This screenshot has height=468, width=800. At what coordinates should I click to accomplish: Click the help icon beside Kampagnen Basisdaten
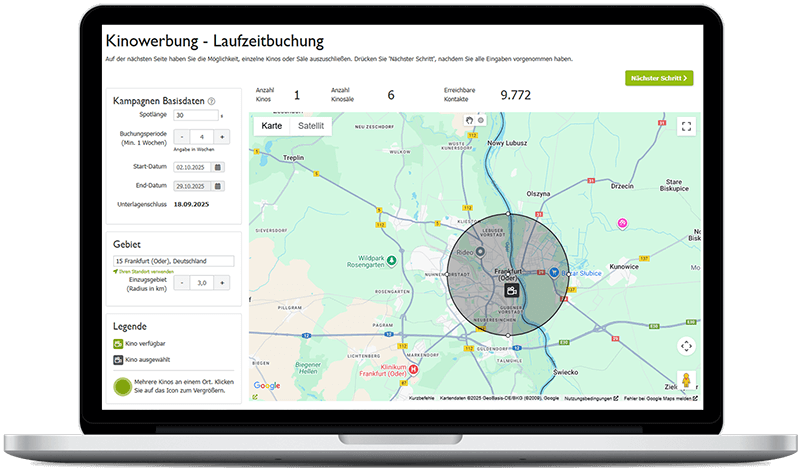click(x=211, y=101)
